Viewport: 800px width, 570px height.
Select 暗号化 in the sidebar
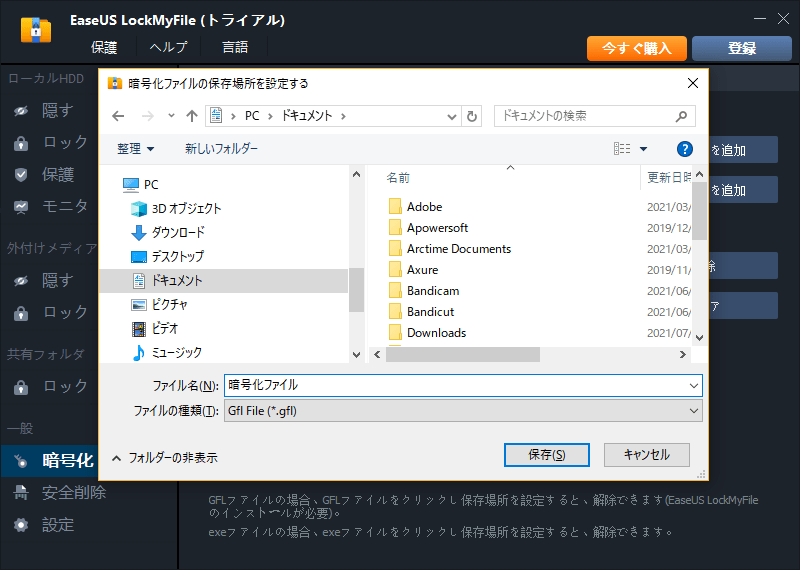click(49, 461)
